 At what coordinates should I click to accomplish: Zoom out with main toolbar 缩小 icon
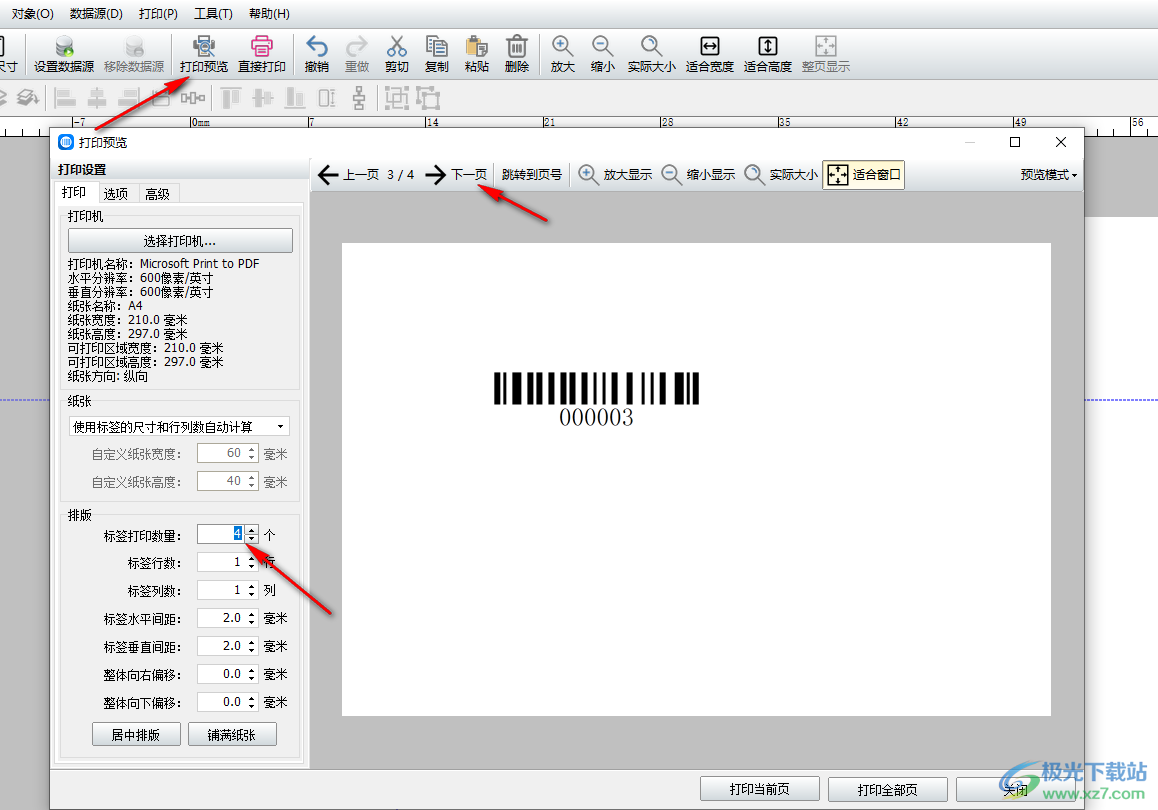(x=603, y=54)
